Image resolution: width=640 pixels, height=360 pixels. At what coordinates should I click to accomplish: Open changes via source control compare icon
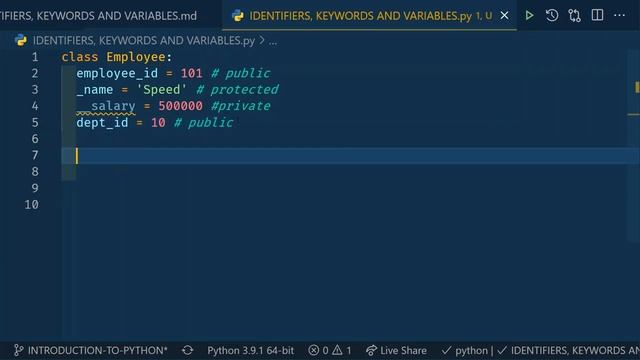click(574, 16)
